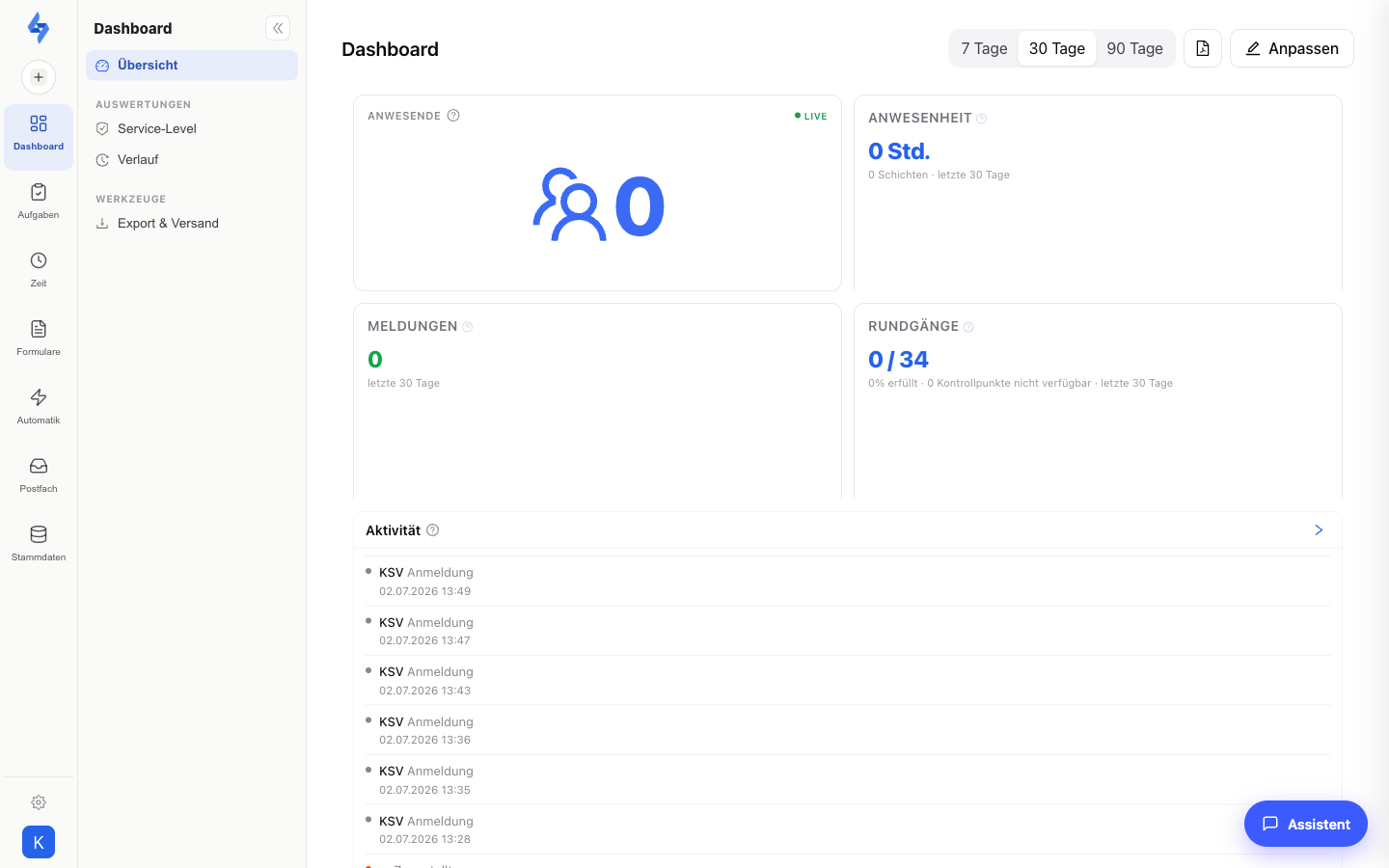This screenshot has width=1389, height=868.
Task: Click the green Meldungen count 0
Action: (x=375, y=360)
